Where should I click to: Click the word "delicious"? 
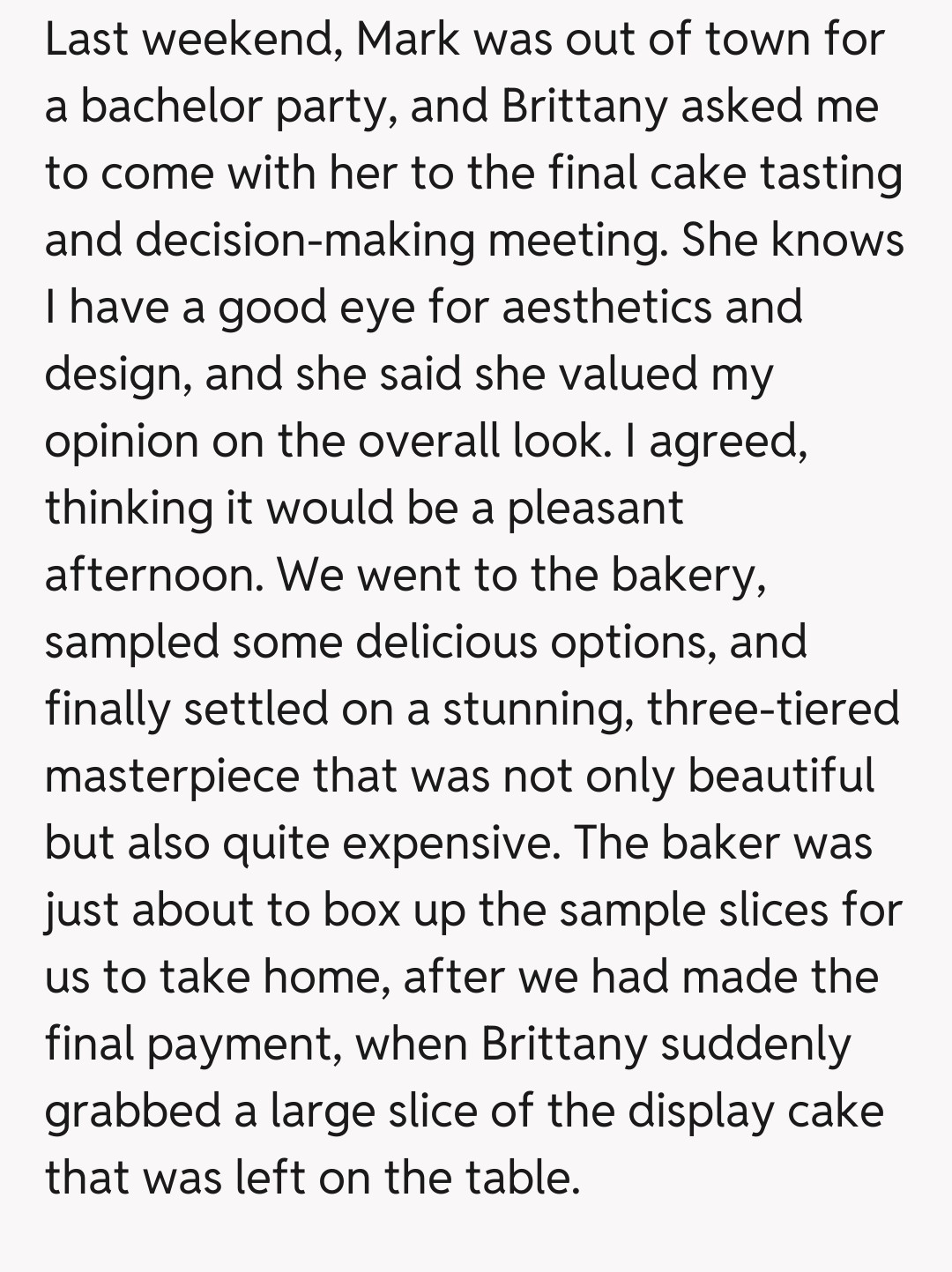[446, 642]
